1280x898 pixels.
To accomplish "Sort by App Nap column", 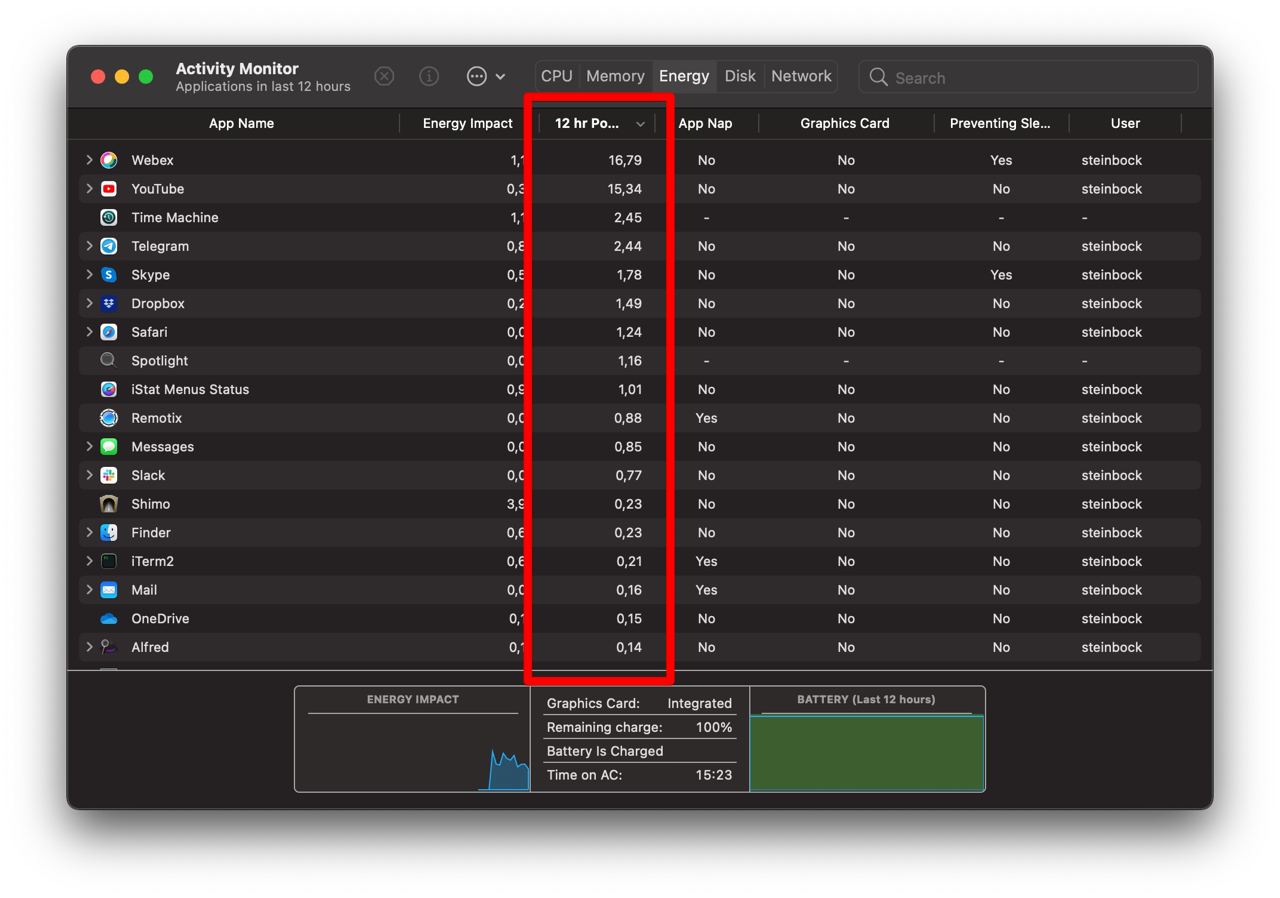I will pyautogui.click(x=706, y=123).
